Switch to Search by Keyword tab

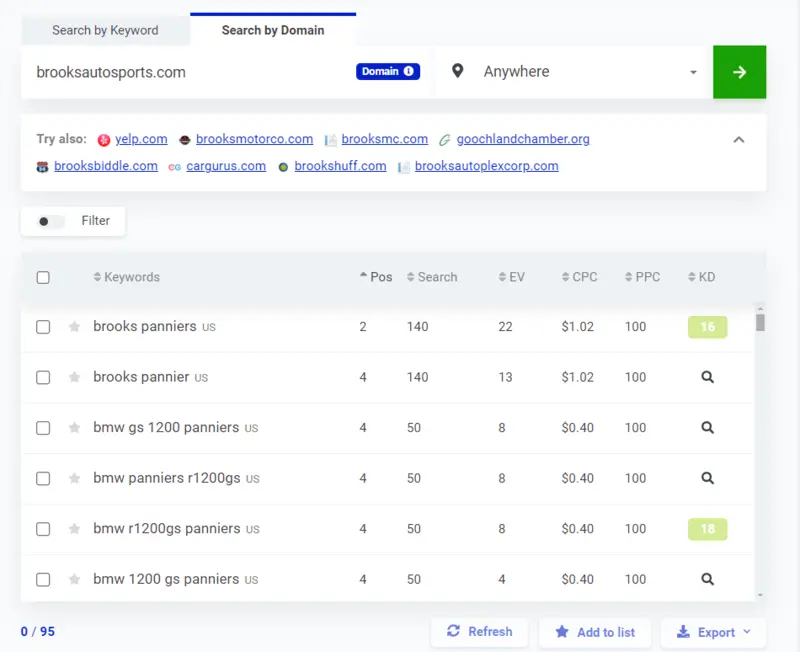pyautogui.click(x=105, y=30)
